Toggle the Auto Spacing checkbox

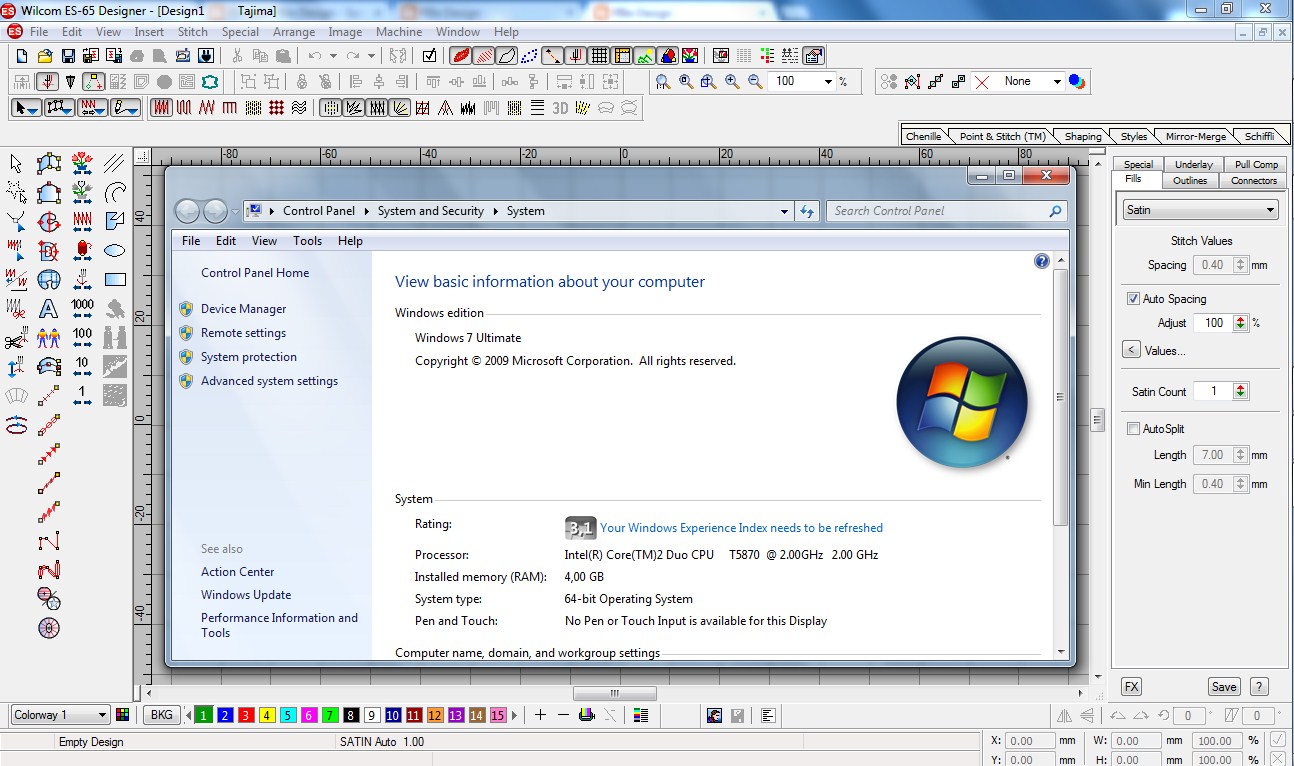[x=1133, y=299]
